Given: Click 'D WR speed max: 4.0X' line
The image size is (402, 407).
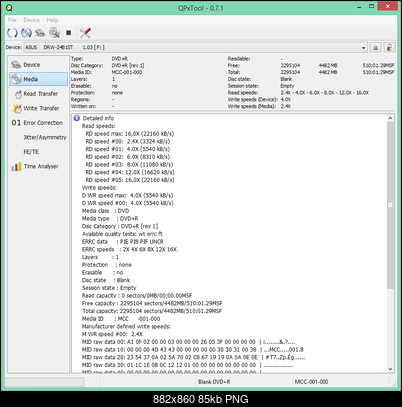Looking at the screenshot, I should (127, 195).
